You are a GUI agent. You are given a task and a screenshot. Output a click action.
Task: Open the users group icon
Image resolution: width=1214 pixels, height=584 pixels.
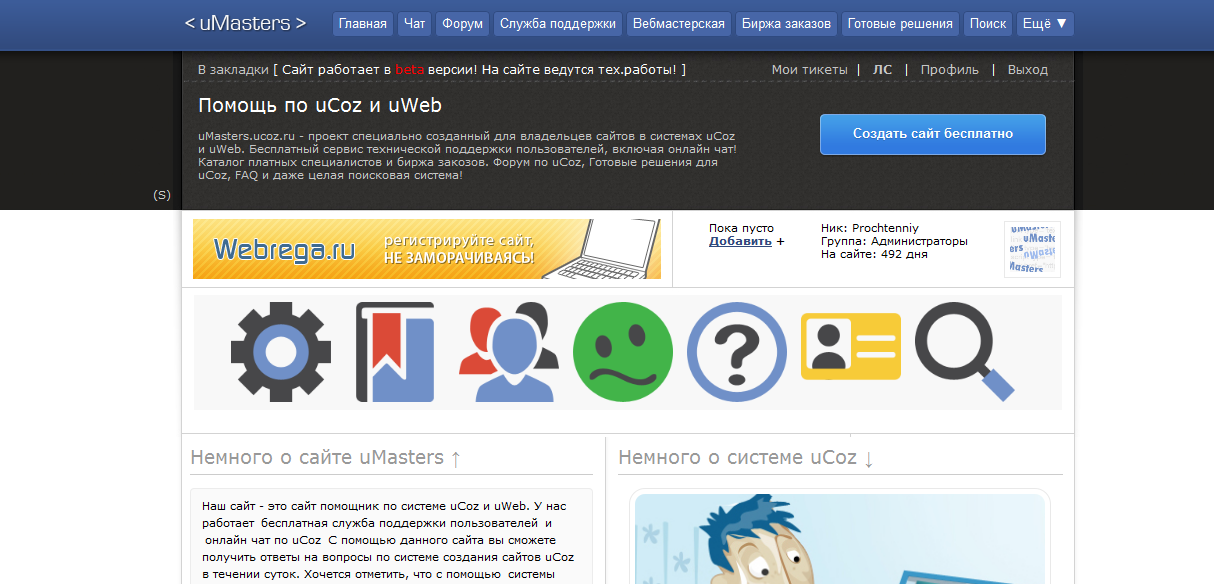[x=509, y=352]
